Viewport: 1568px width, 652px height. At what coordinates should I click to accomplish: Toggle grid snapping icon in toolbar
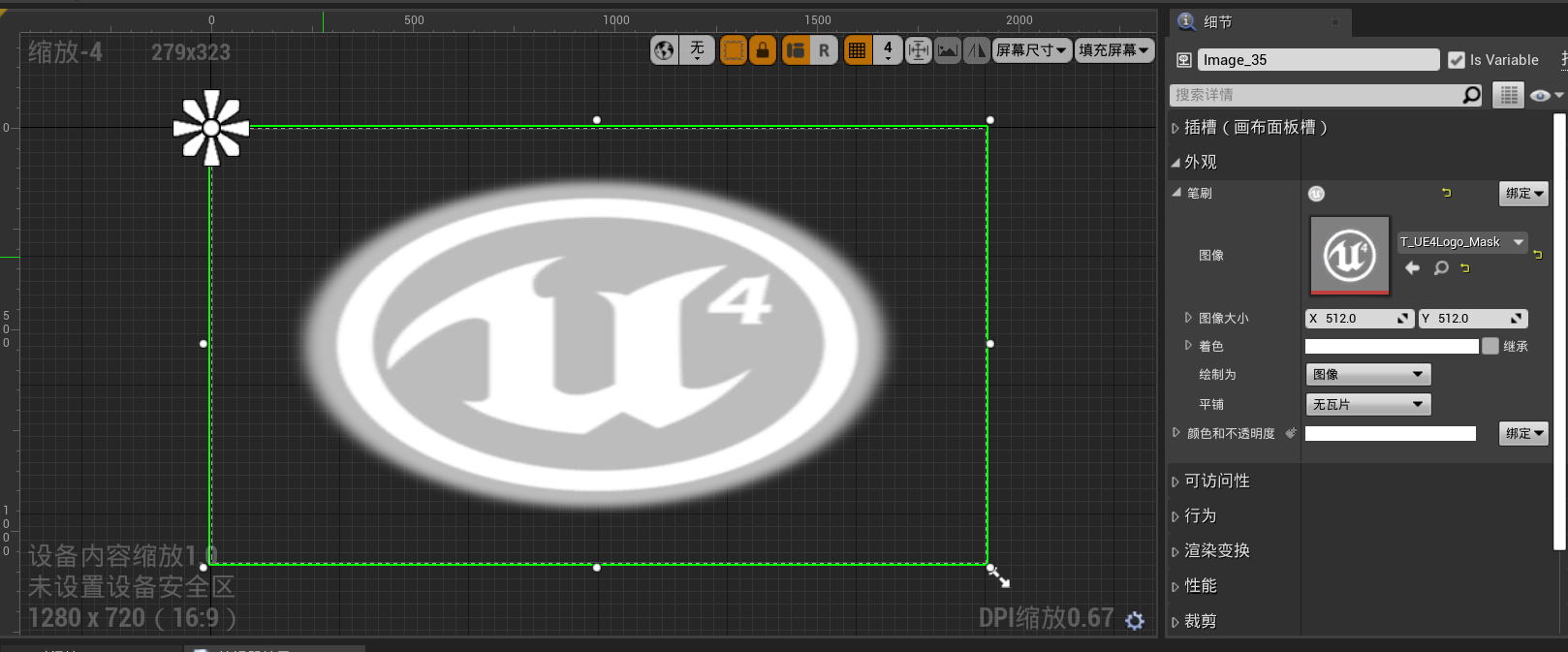857,50
